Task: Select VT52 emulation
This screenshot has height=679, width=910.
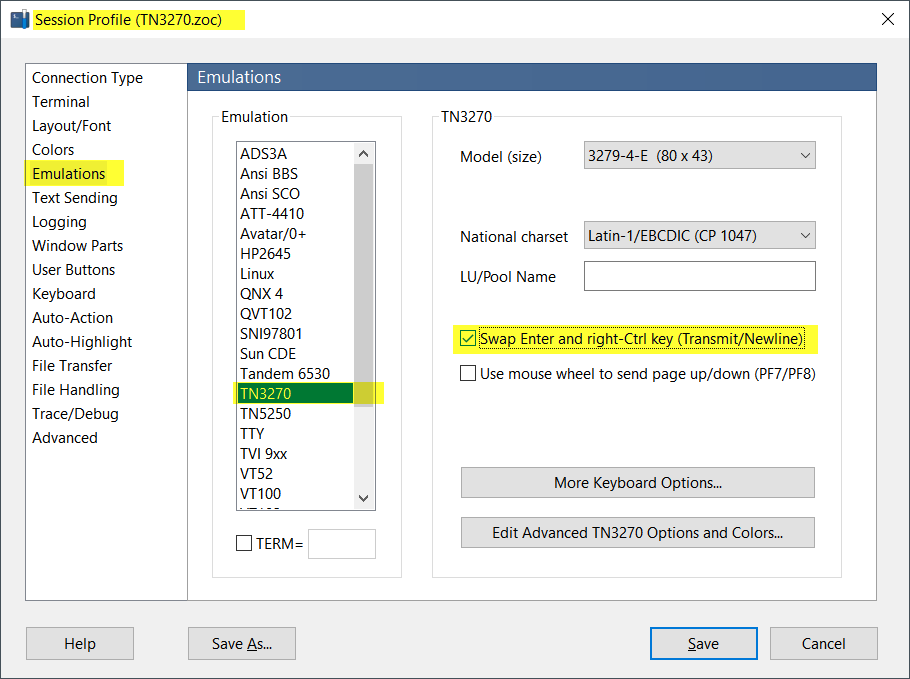Action: click(295, 474)
